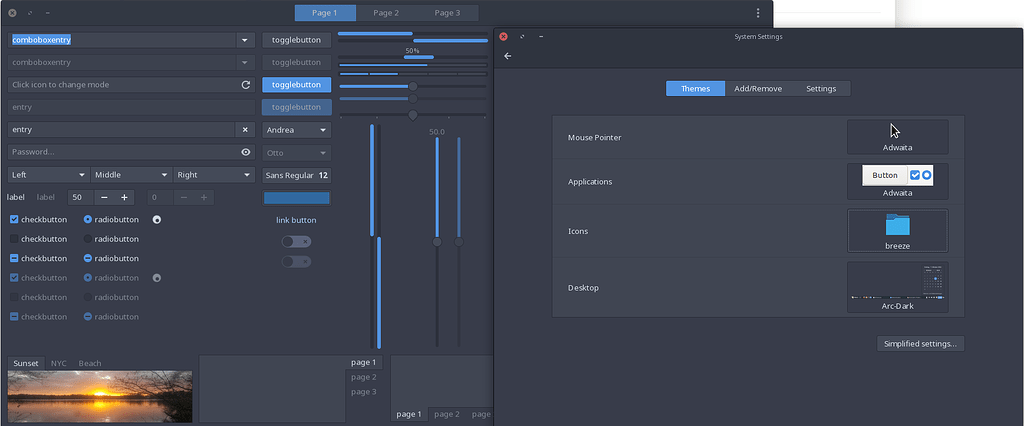This screenshot has width=1024, height=426.
Task: Follow the link button
Action: [x=296, y=220]
